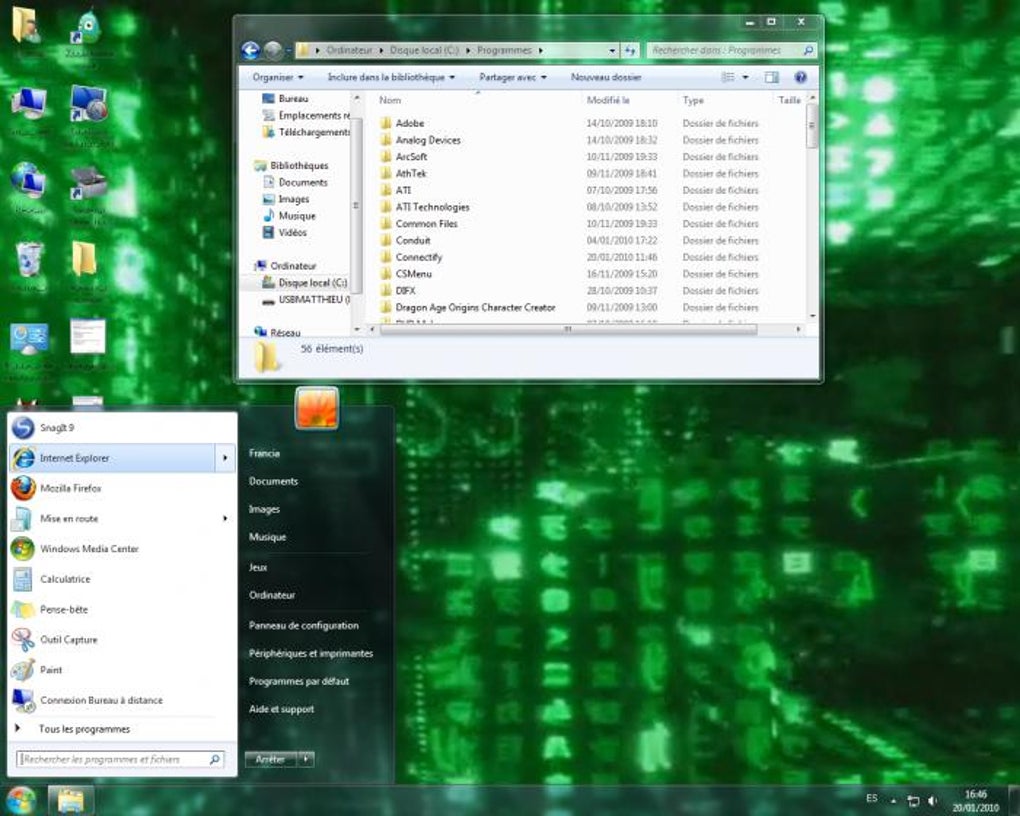Click the Explorer Back arrow button

pos(250,50)
